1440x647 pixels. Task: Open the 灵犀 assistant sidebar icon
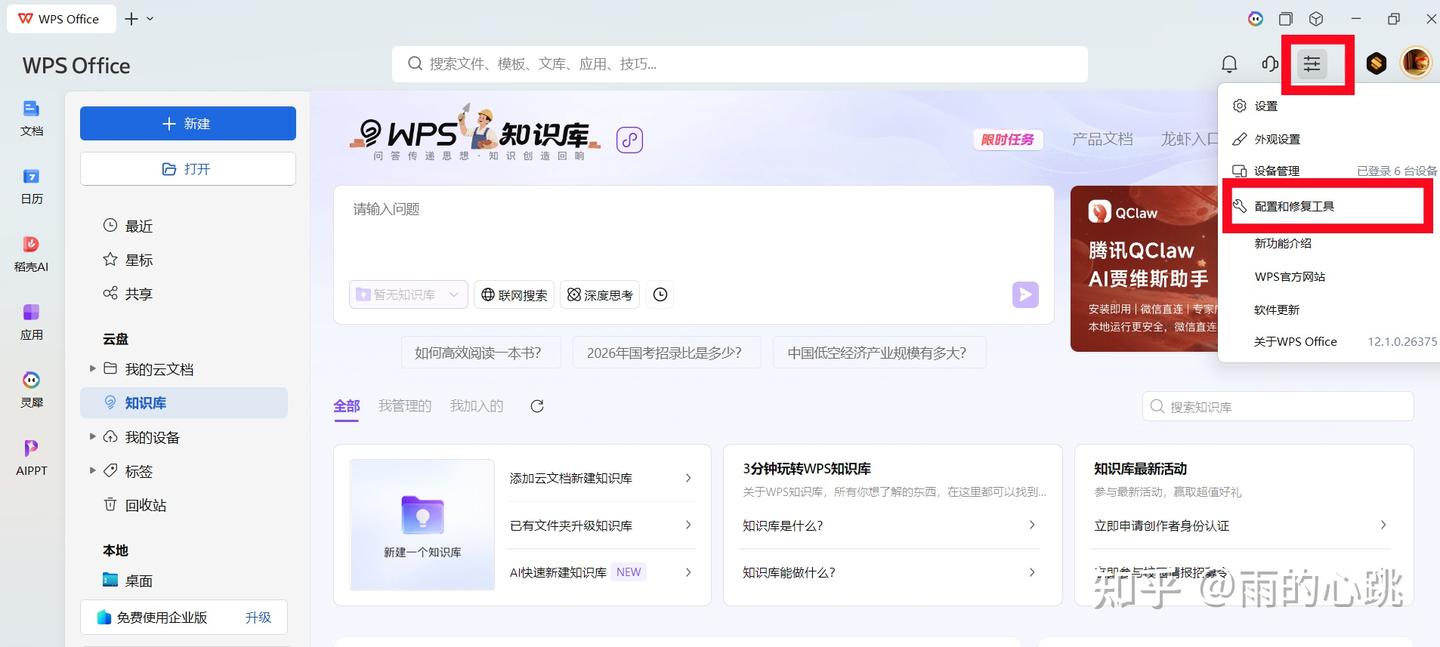[32, 390]
